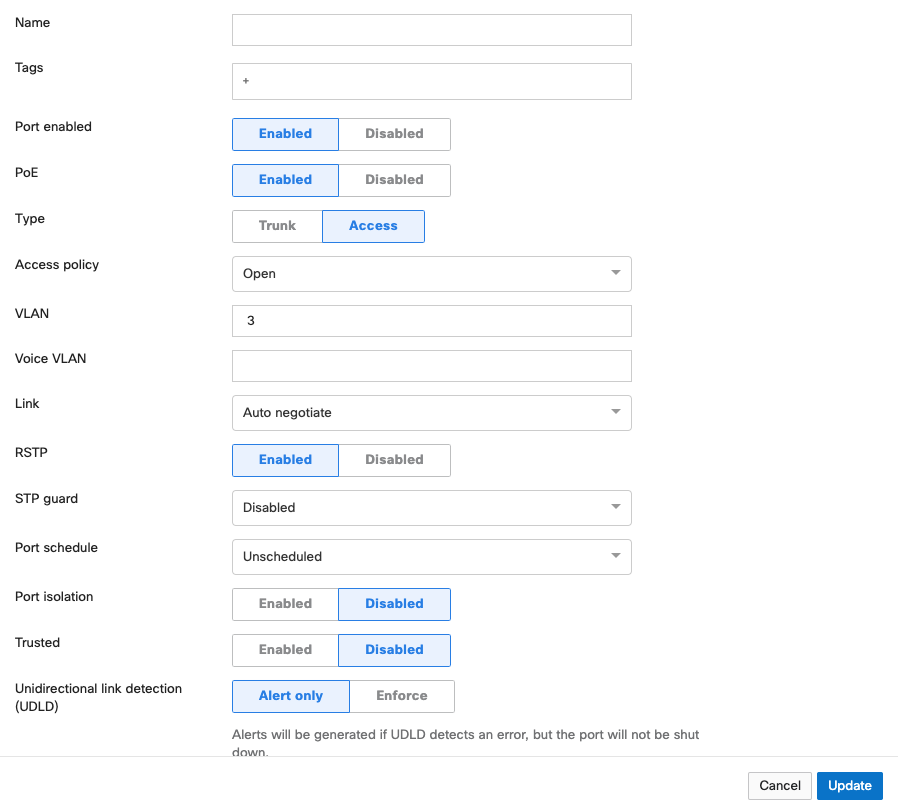Select Access as the port type

point(373,226)
